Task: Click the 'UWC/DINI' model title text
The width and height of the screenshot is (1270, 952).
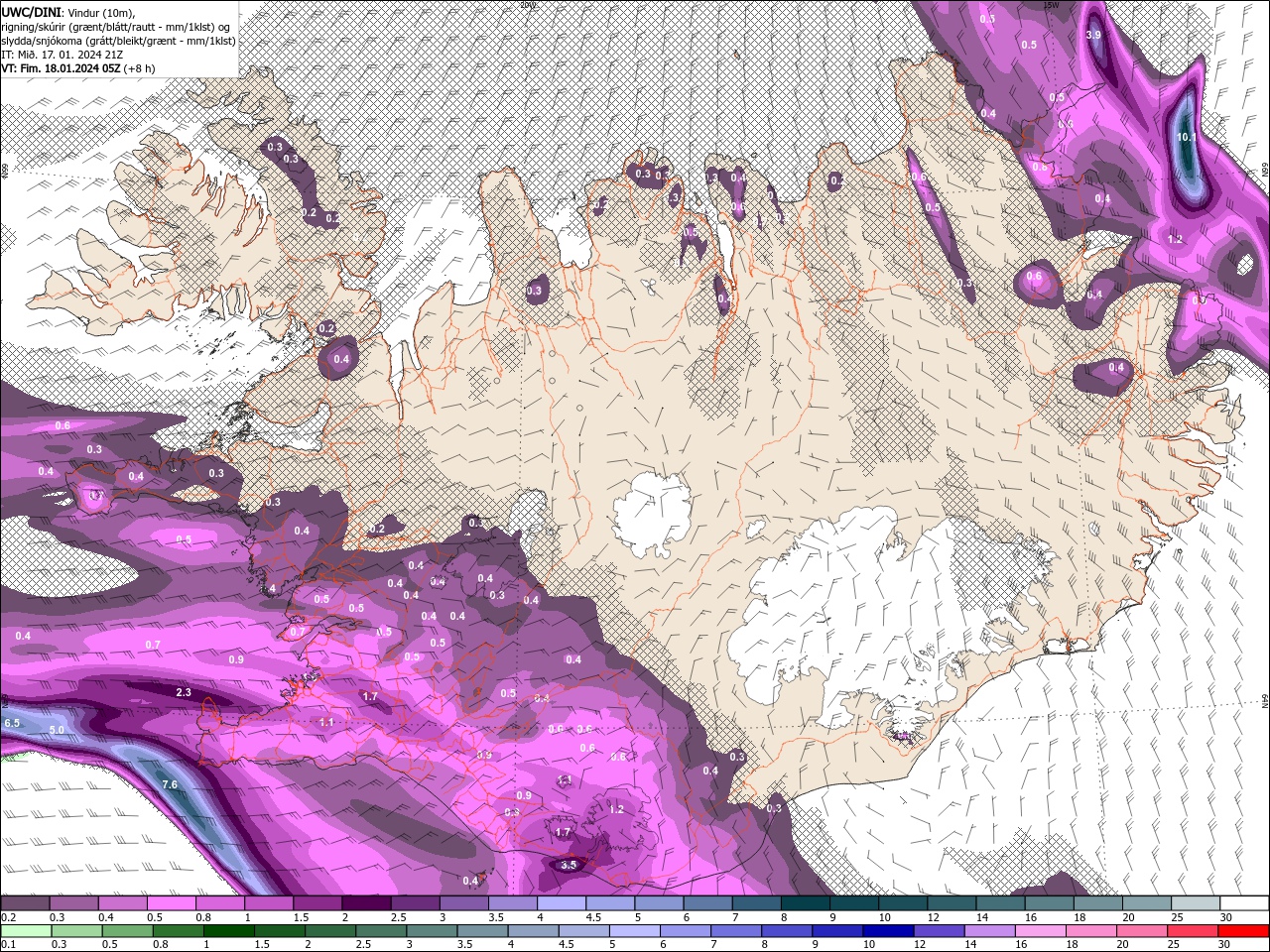Action: coord(29,11)
